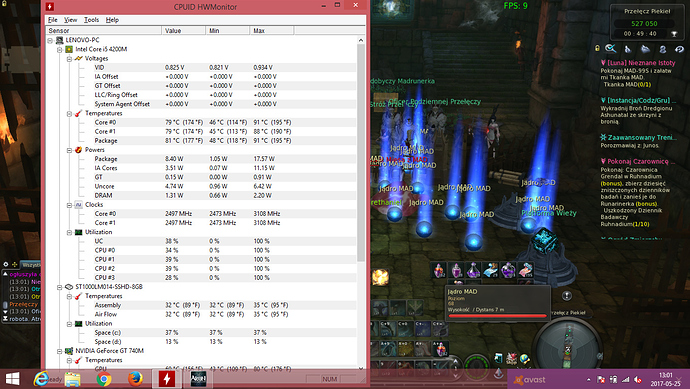
Task: Click the HWMonitor vertical scrollbar thumb
Action: 361,153
